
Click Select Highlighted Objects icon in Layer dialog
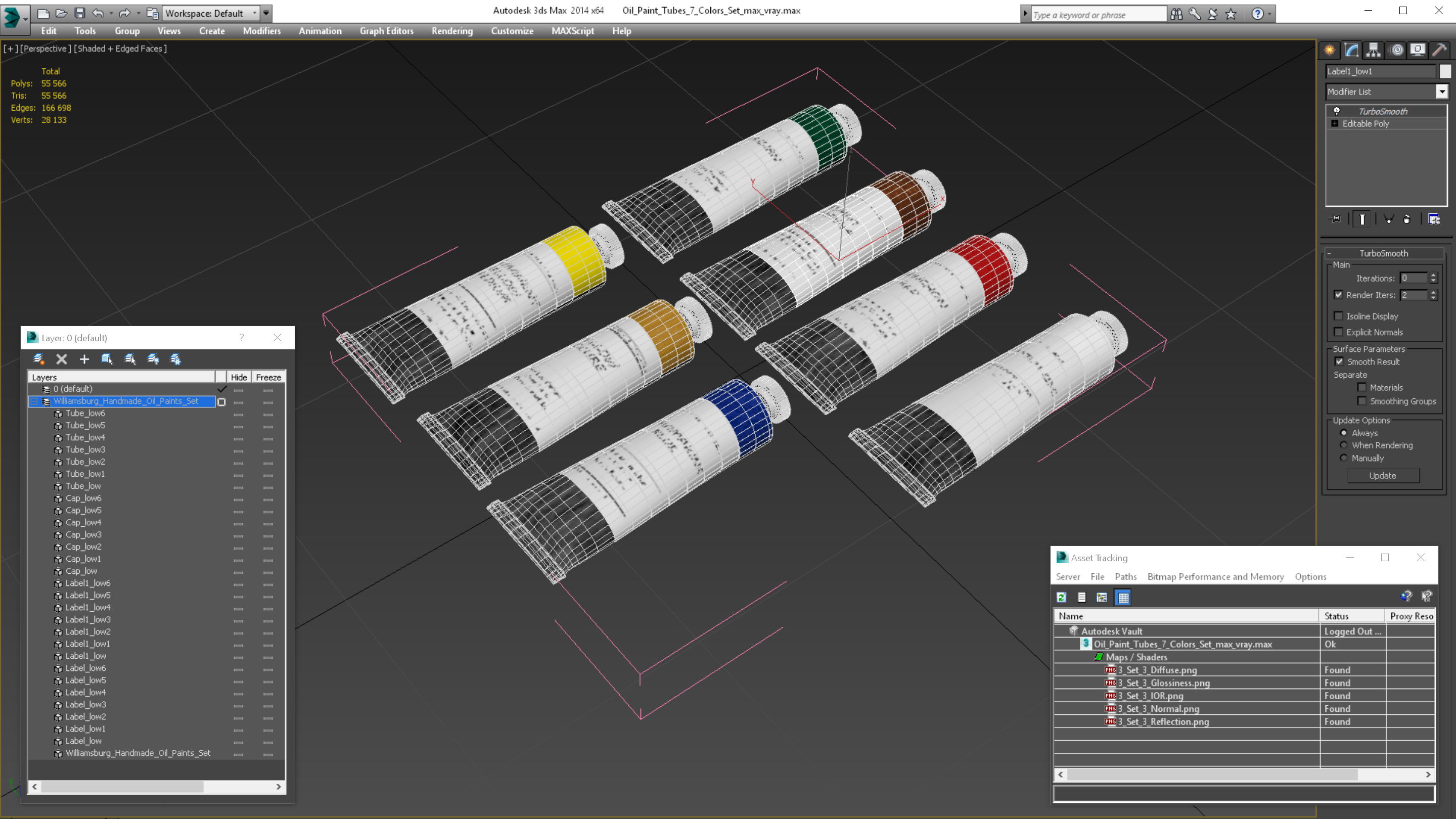point(107,359)
